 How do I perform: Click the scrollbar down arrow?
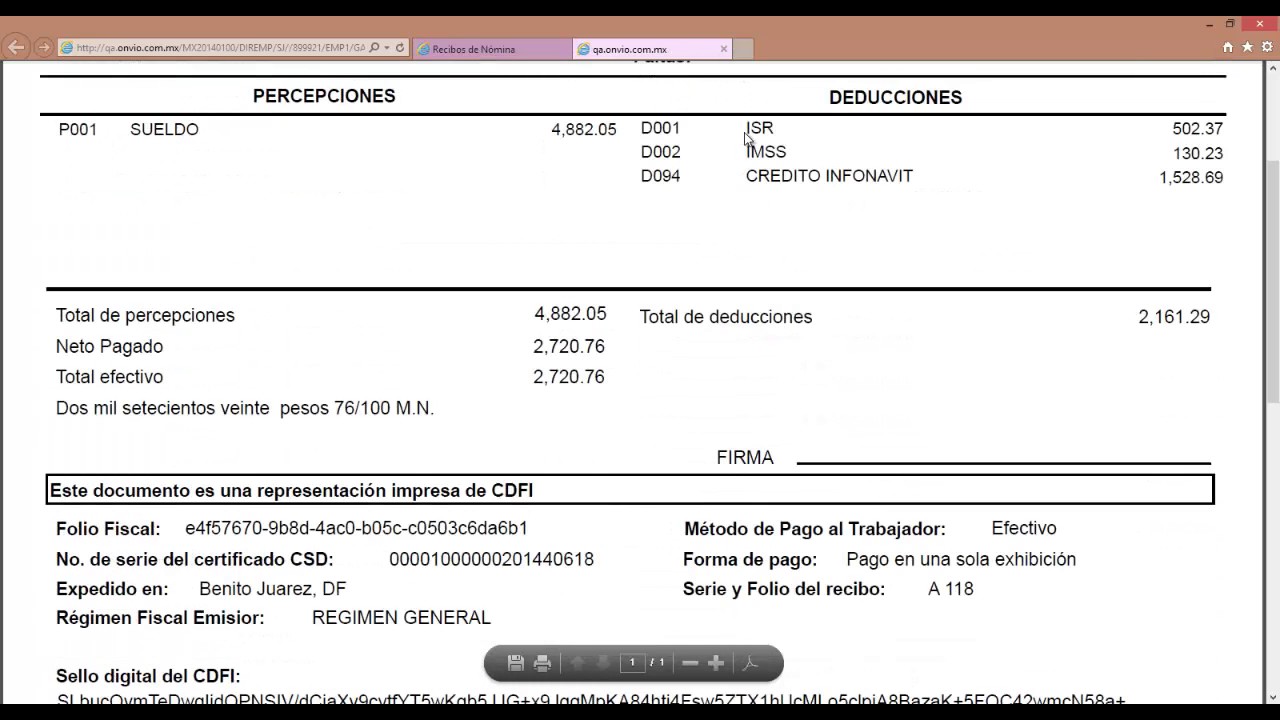point(1273,697)
